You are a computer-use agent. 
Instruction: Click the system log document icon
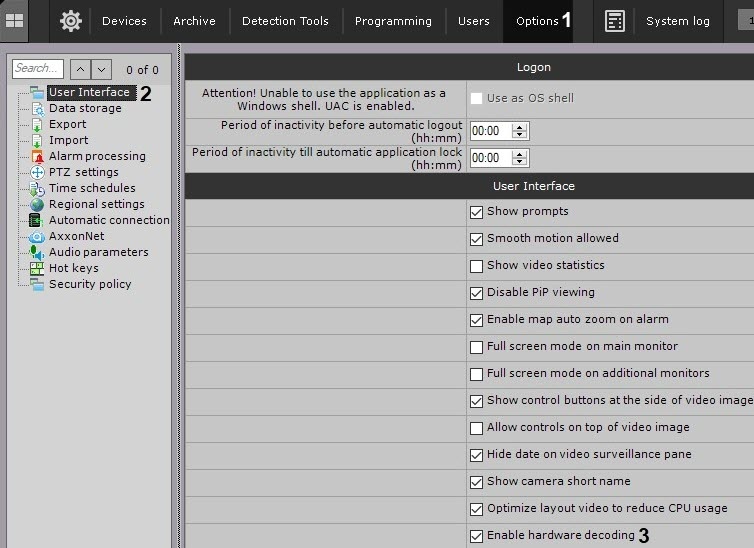click(615, 21)
